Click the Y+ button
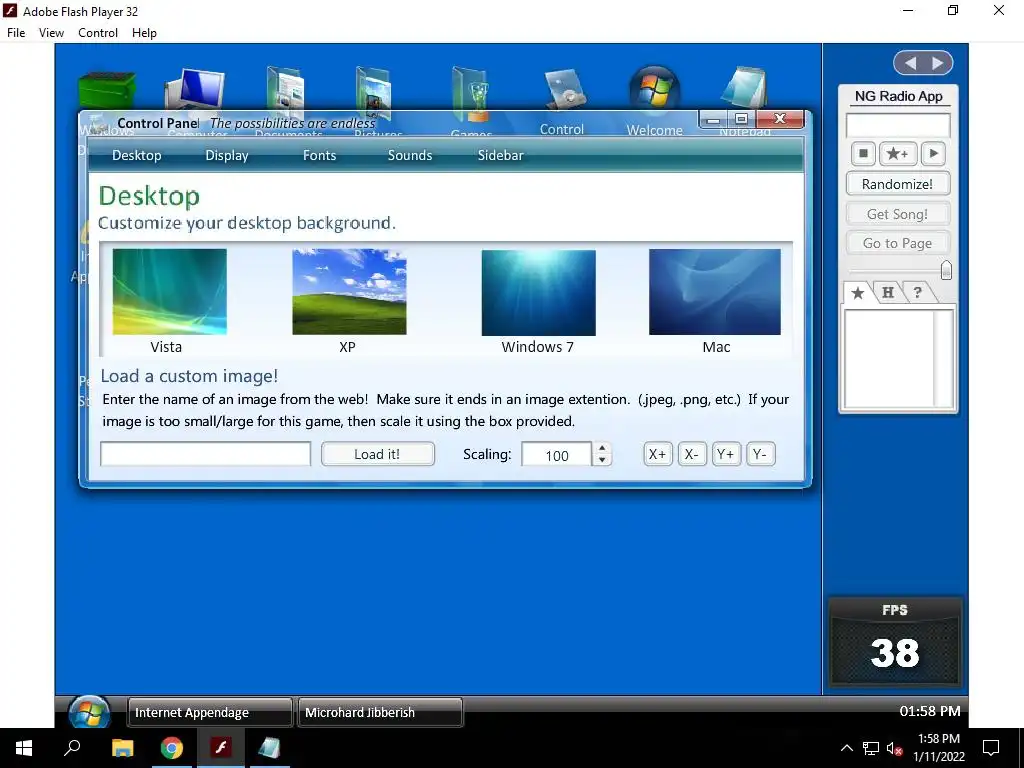Viewport: 1024px width, 768px height. click(x=726, y=454)
